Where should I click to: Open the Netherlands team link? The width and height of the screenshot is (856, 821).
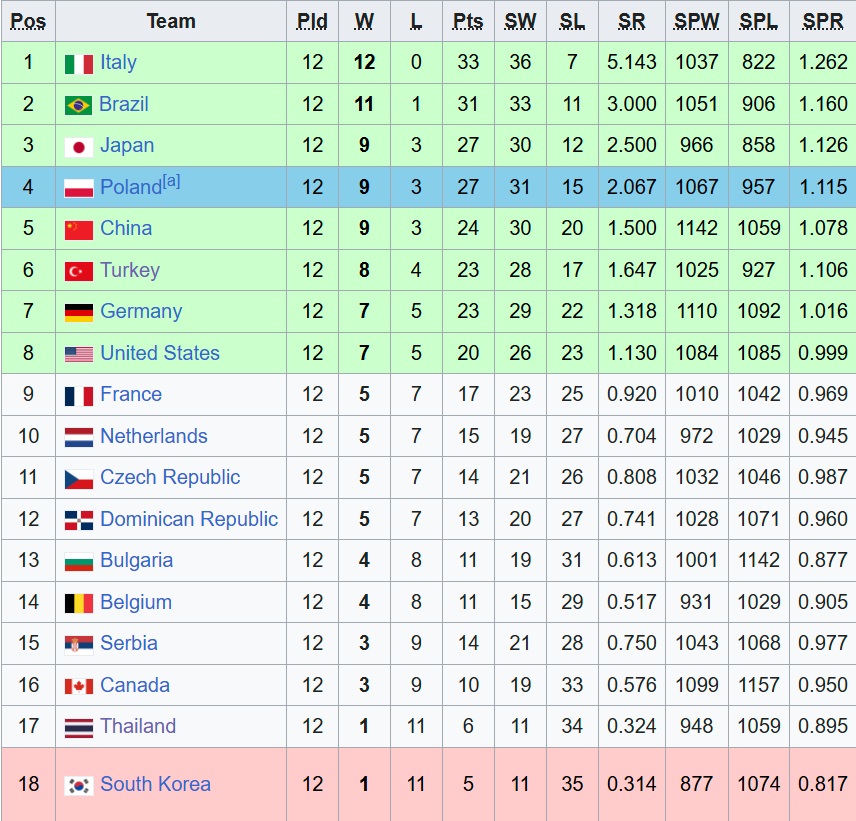pyautogui.click(x=154, y=436)
